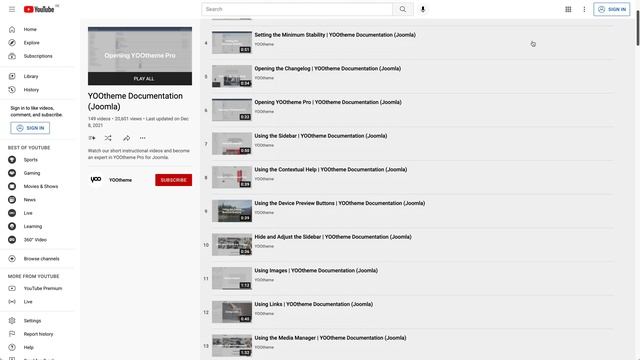Click the top-right SIGN IN button
640x360 pixels.
611,9
